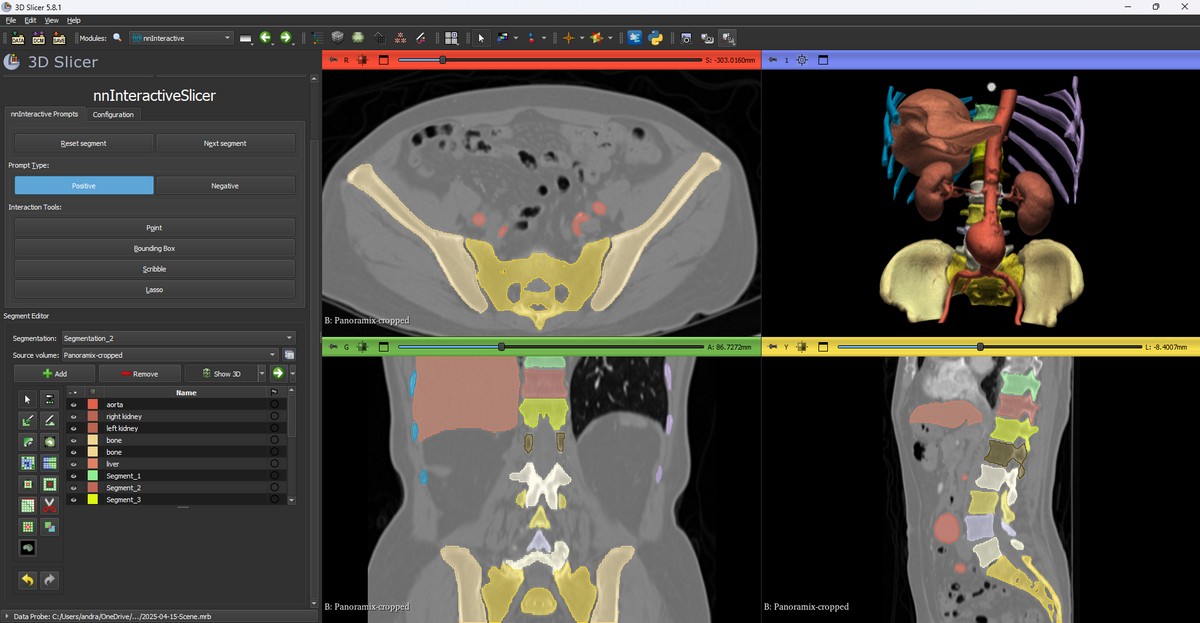Expand the Show 3D options arrow
The width and height of the screenshot is (1200, 623).
(x=264, y=373)
